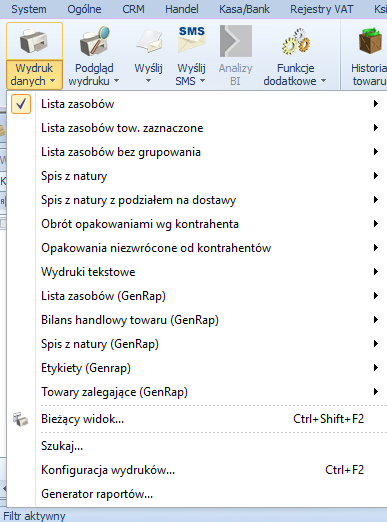
Task: Click the Historia towaru crate icon
Action: pos(370,41)
